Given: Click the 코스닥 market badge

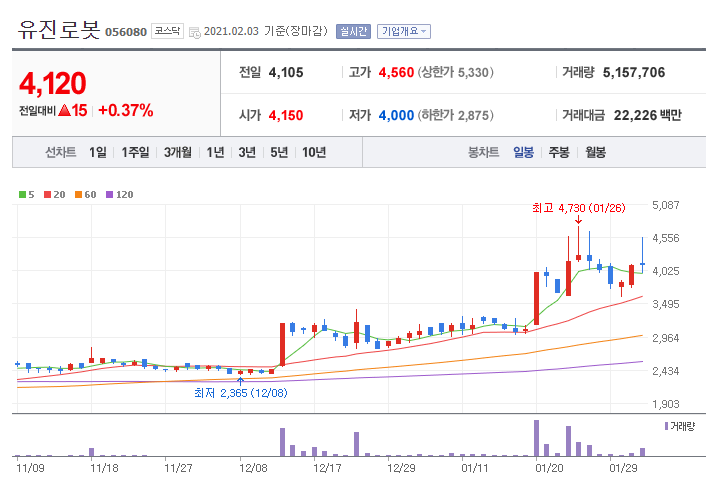Looking at the screenshot, I should coord(167,31).
